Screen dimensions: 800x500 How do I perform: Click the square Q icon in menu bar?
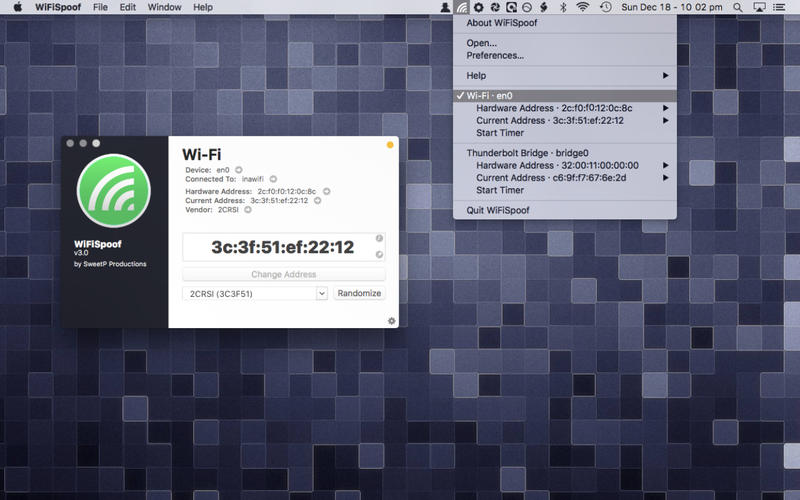511,7
